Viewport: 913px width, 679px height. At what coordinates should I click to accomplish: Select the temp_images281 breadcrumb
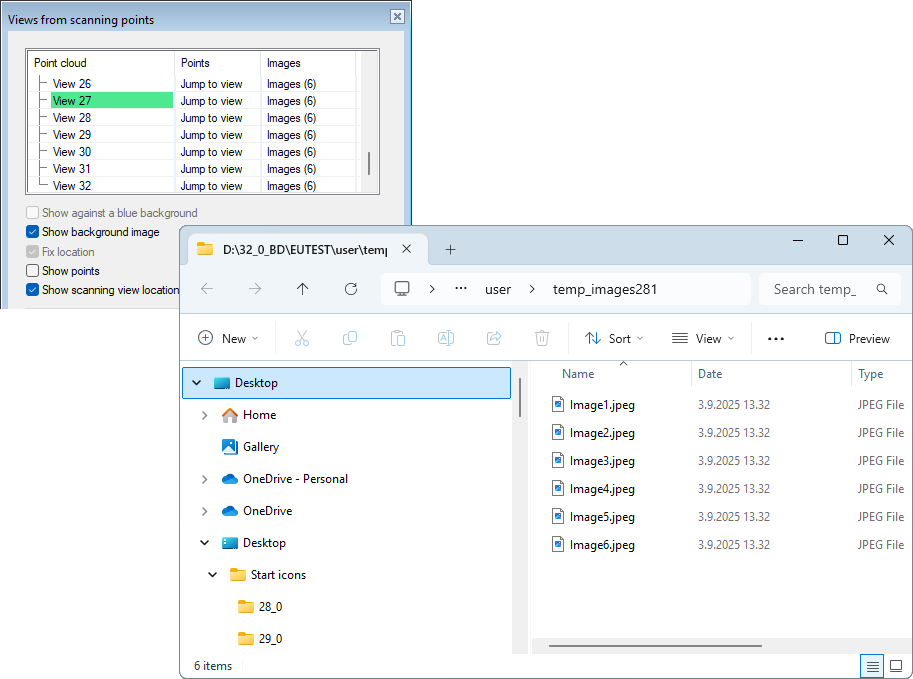tap(605, 289)
